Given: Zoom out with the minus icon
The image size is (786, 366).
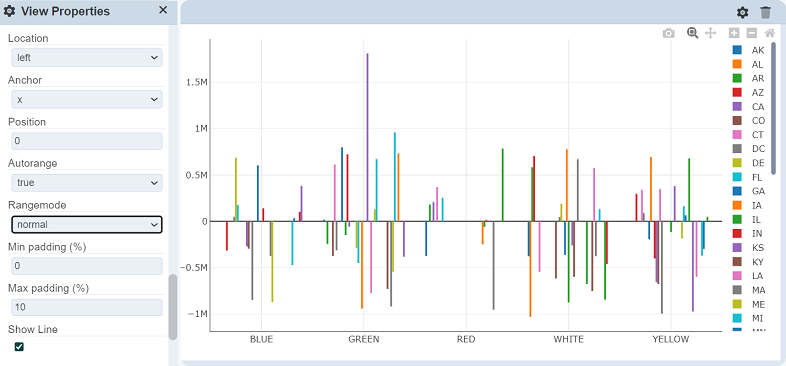Looking at the screenshot, I should click(752, 33).
